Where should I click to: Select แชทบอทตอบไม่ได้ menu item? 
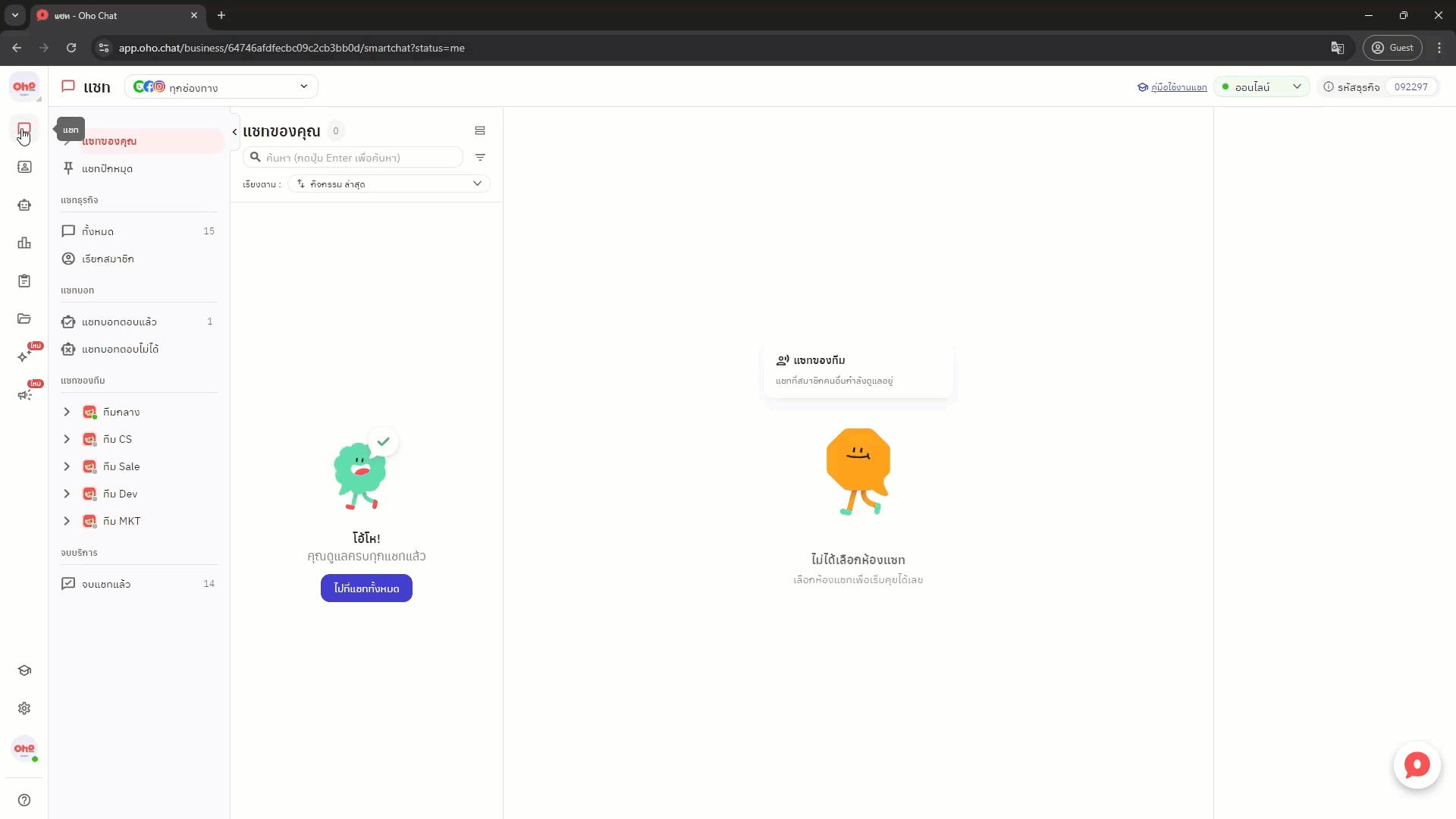click(x=140, y=349)
